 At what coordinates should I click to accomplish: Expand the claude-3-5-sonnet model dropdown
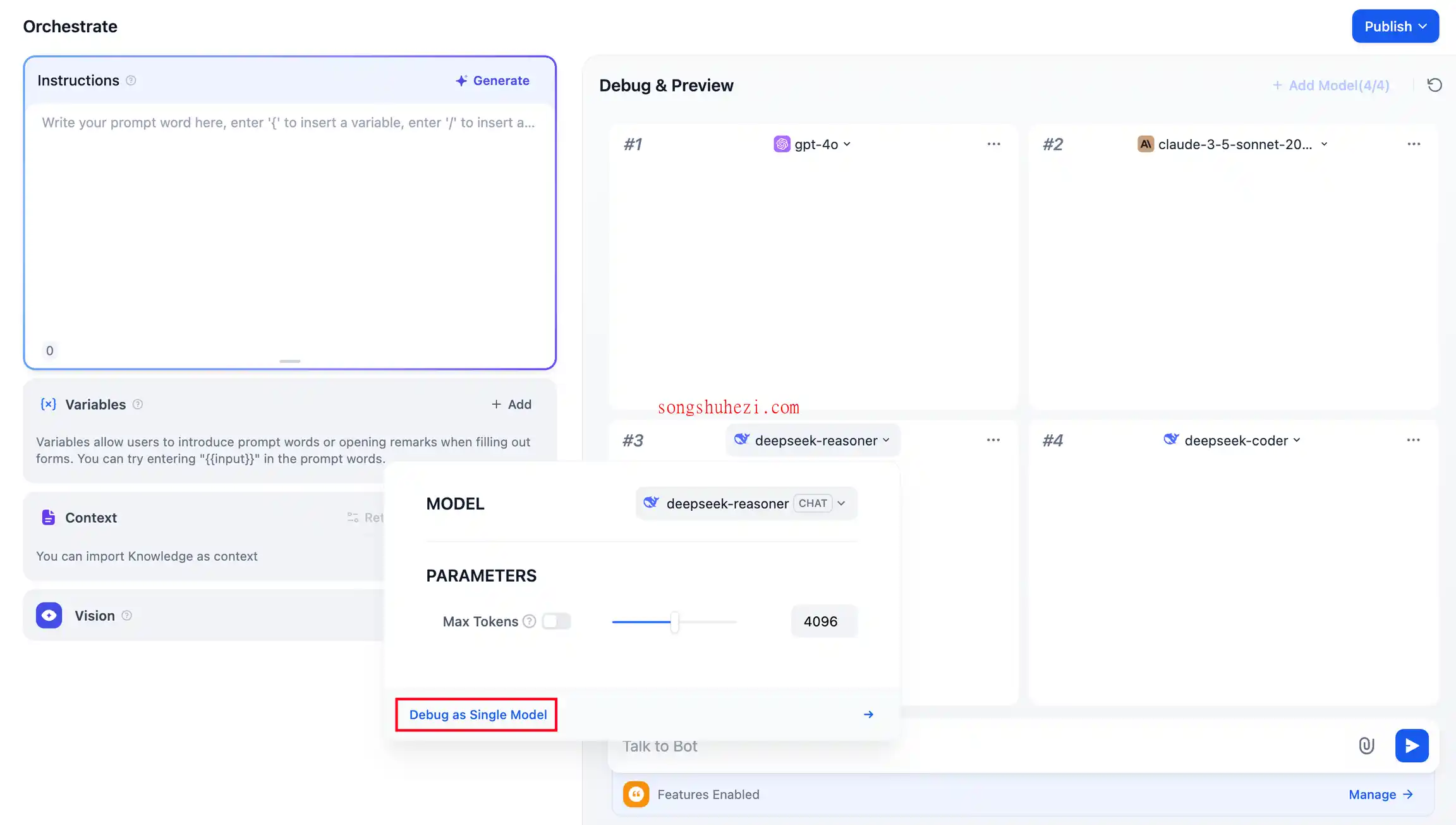1322,144
